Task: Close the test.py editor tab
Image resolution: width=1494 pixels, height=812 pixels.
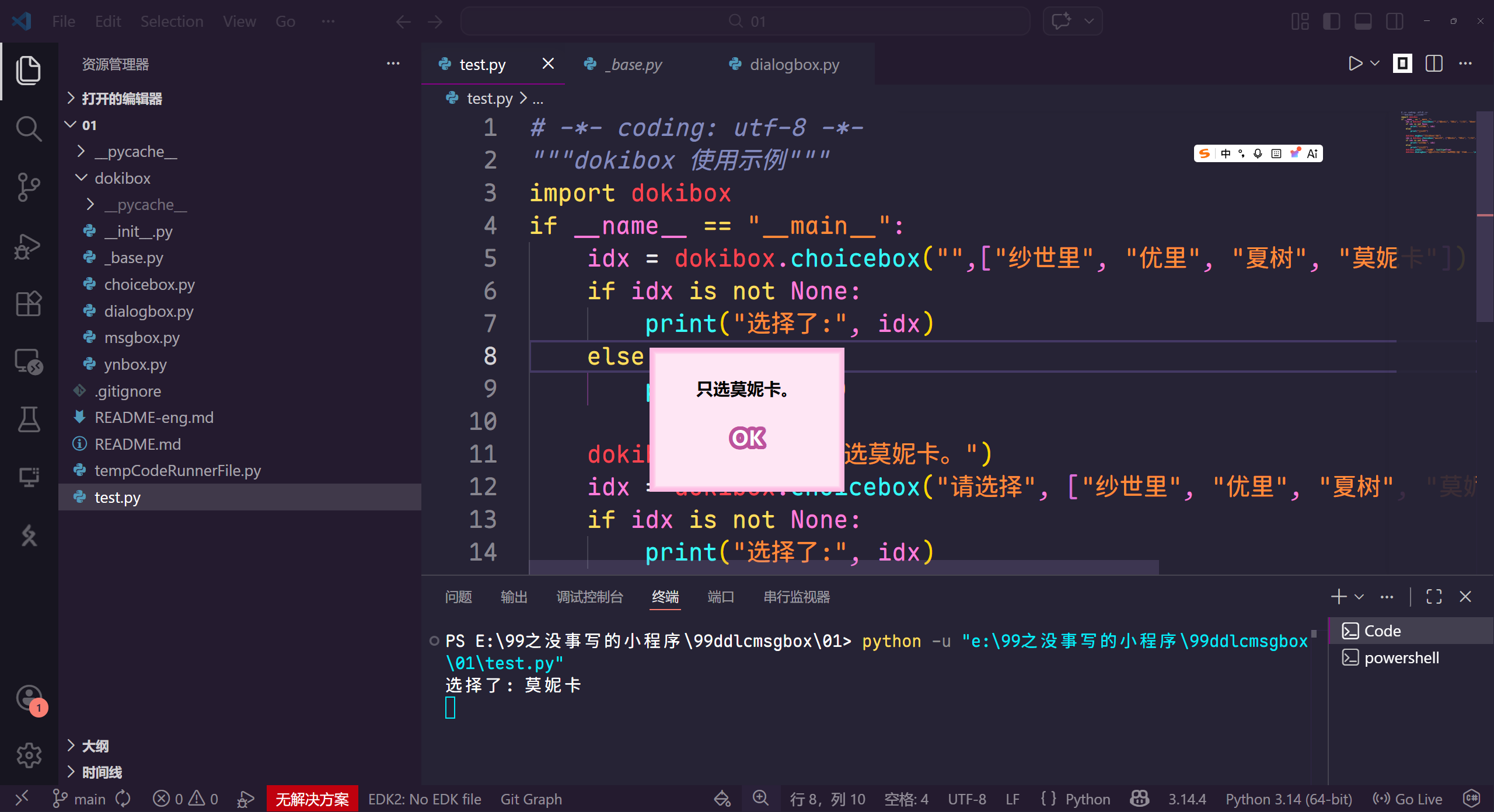Action: [x=548, y=64]
